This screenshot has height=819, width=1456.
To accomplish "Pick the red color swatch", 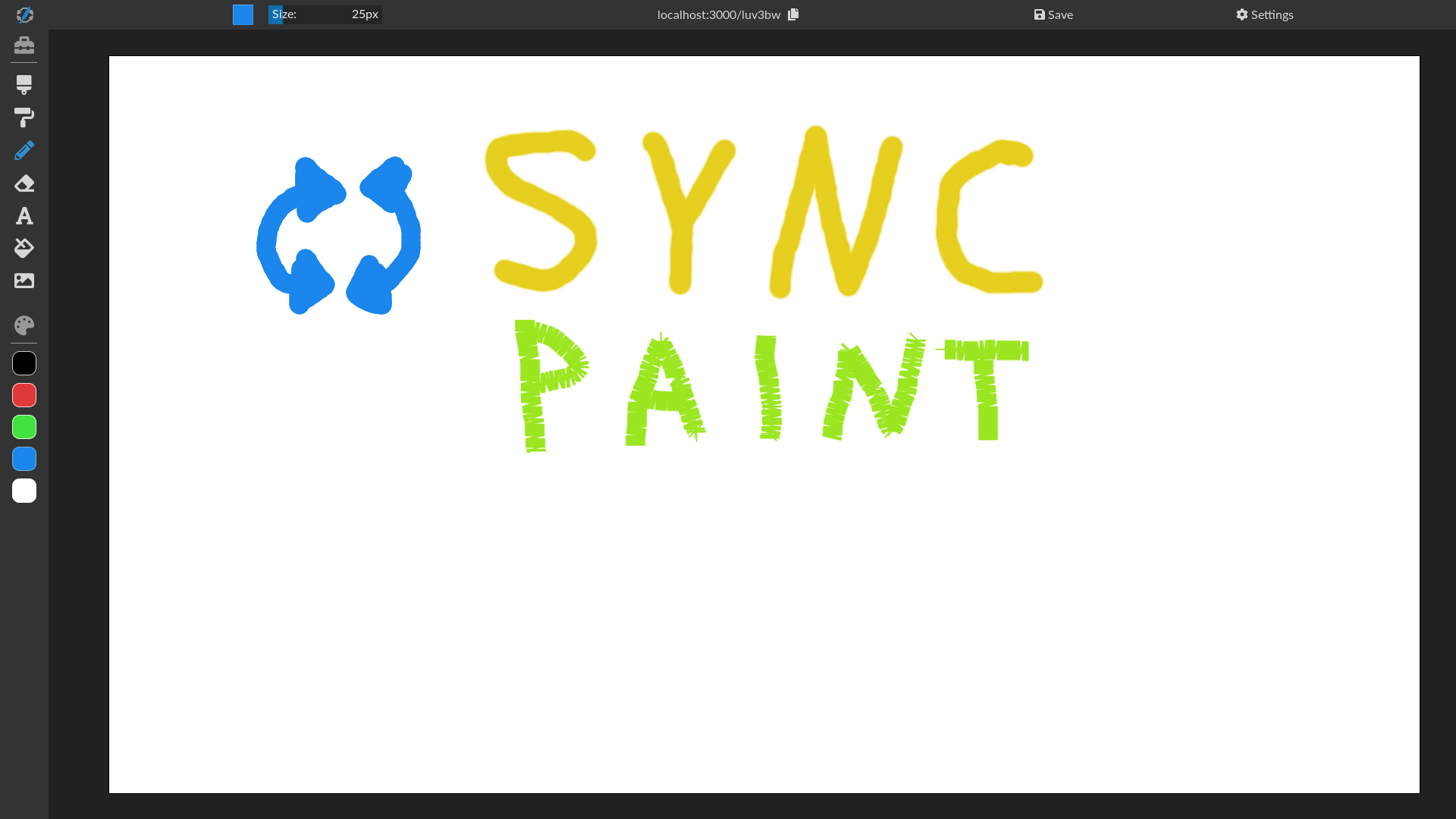I will pyautogui.click(x=24, y=395).
